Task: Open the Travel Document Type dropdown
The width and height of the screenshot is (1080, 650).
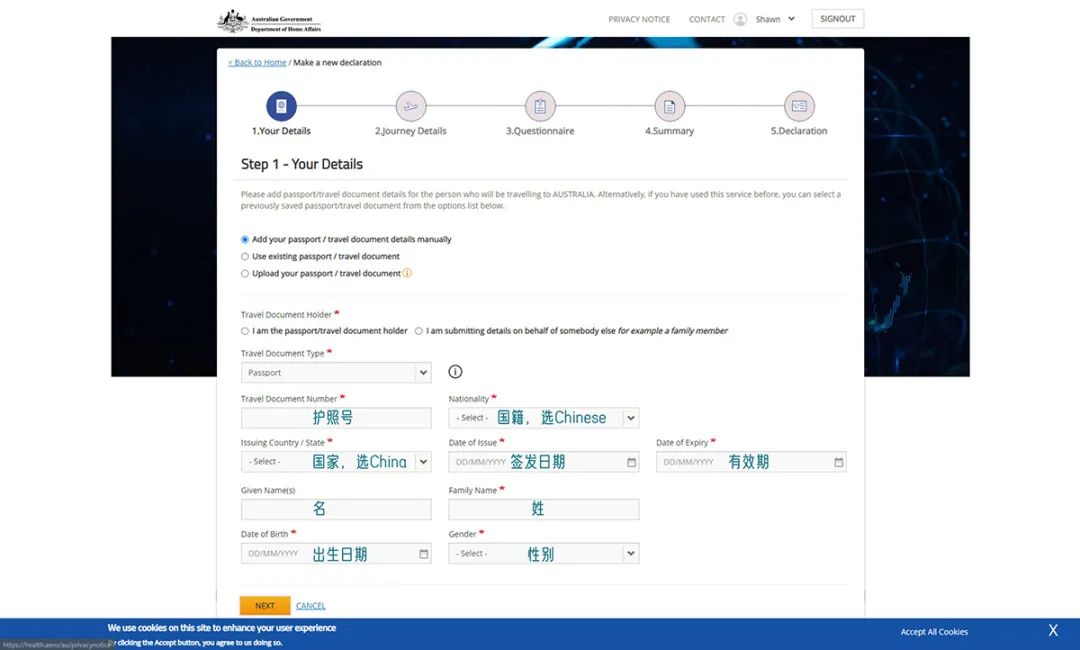Action: [336, 373]
